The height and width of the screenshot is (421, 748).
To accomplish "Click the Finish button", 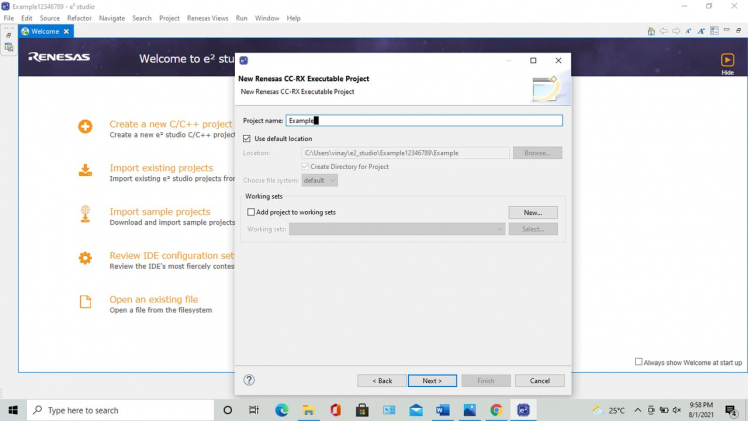I will [486, 380].
